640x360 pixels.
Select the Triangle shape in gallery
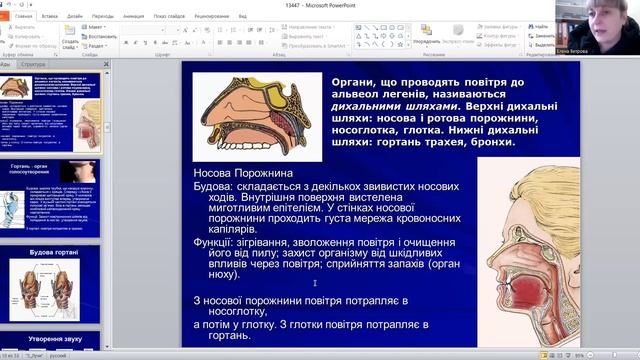coord(358,36)
